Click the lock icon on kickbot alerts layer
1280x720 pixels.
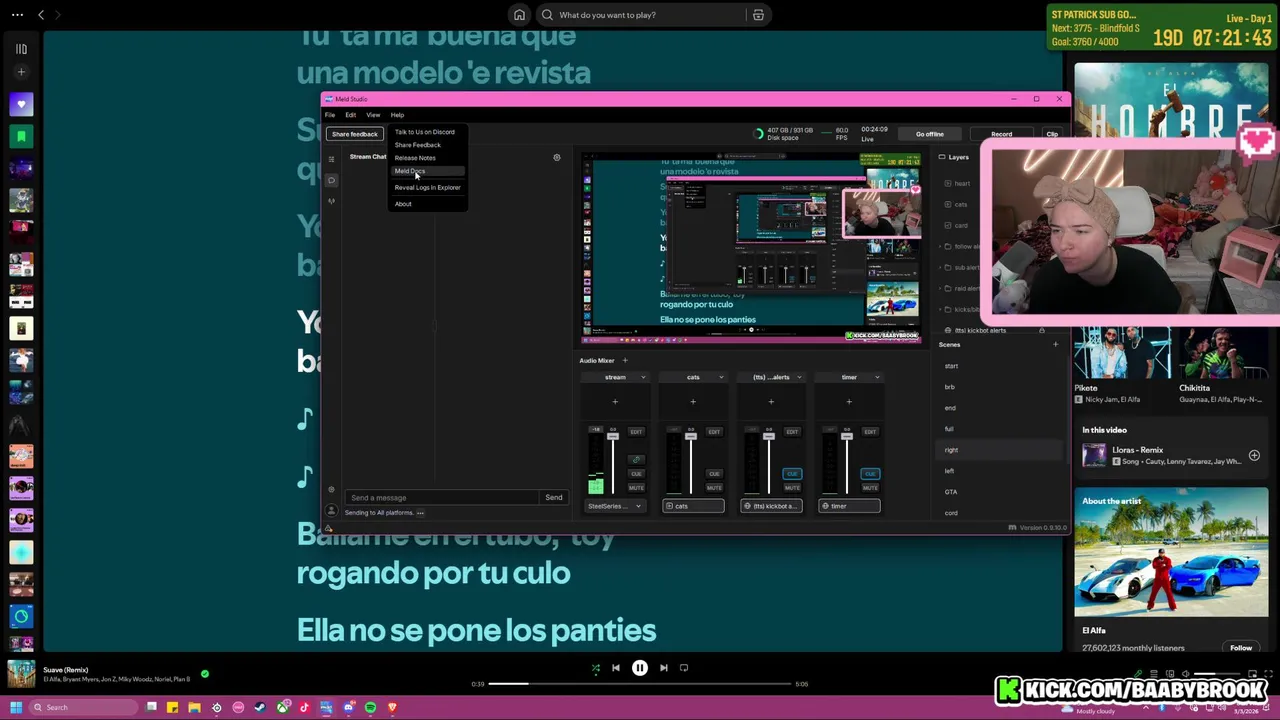click(x=1042, y=330)
